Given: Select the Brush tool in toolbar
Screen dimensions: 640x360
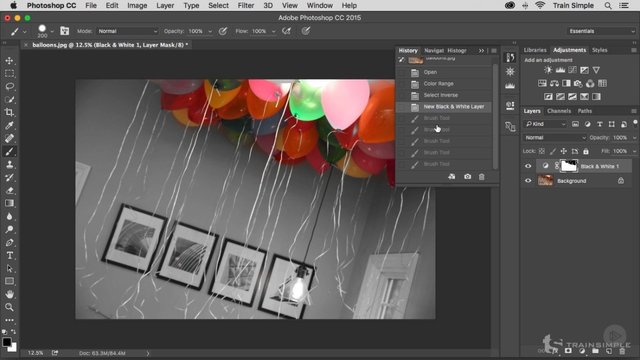Looking at the screenshot, I should tap(9, 151).
